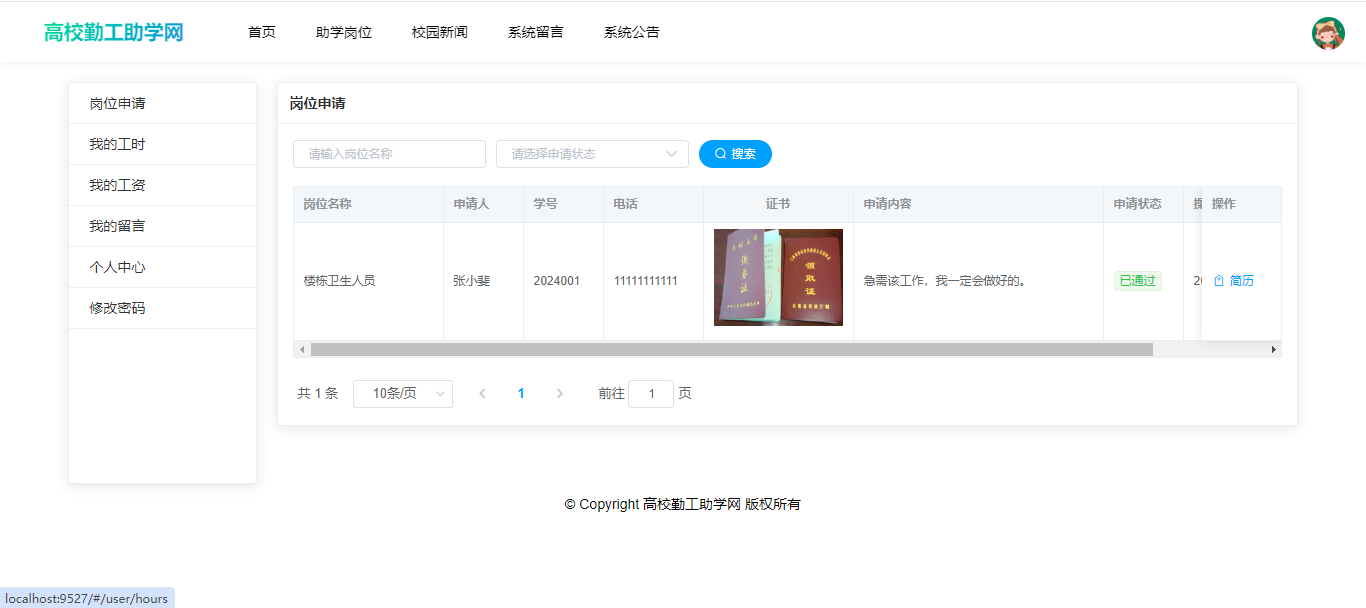
Task: Go to the previous page arrow
Action: pos(483,394)
